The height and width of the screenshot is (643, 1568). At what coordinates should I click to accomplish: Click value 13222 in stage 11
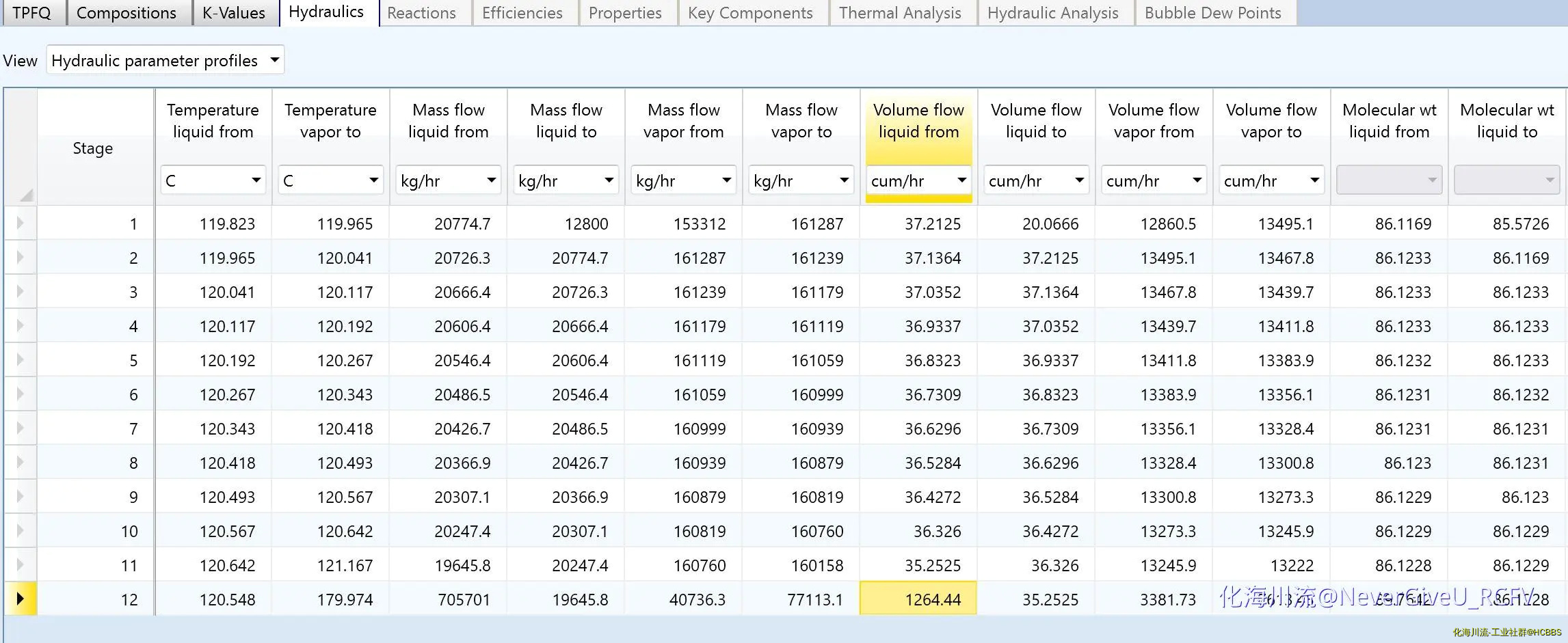[x=1272, y=565]
